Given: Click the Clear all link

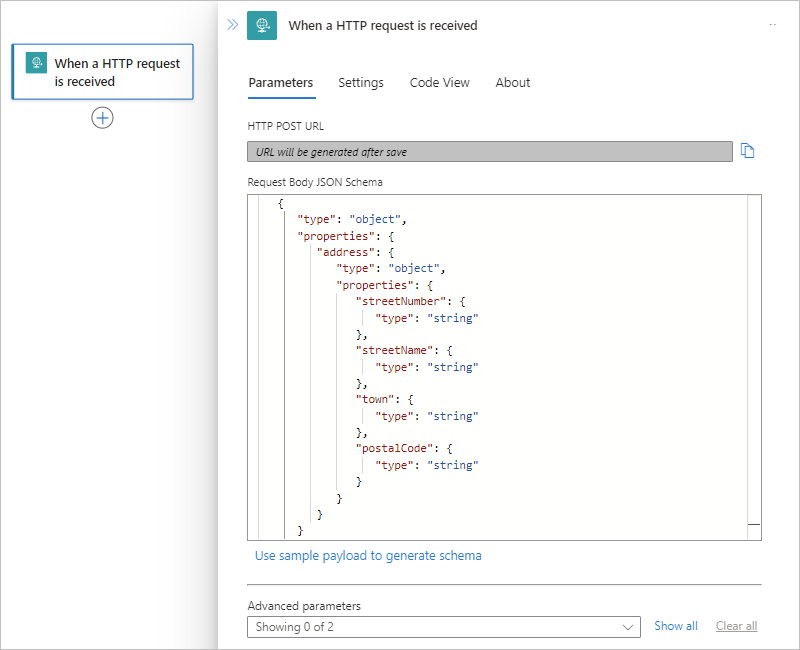Looking at the screenshot, I should point(736,626).
